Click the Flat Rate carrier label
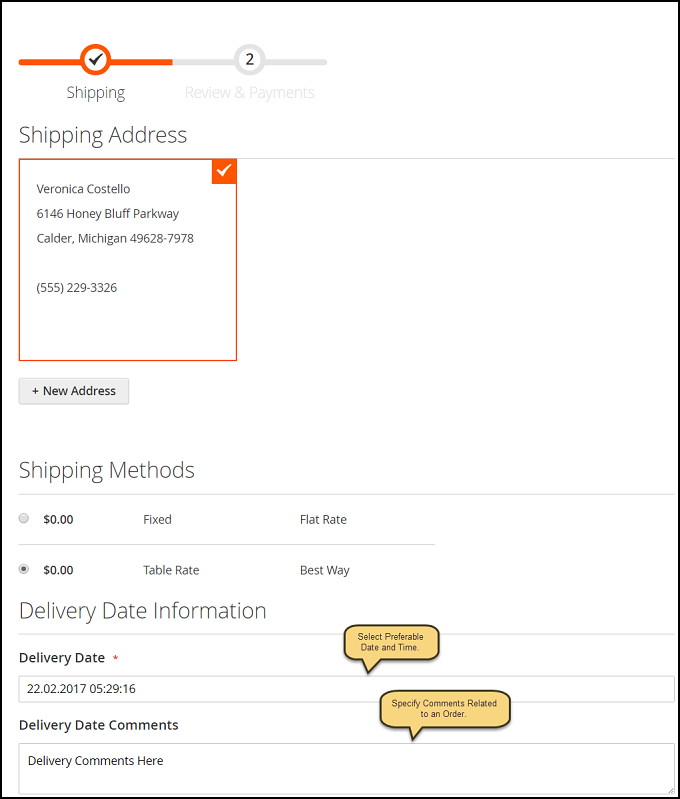This screenshot has width=680, height=799. tap(323, 520)
